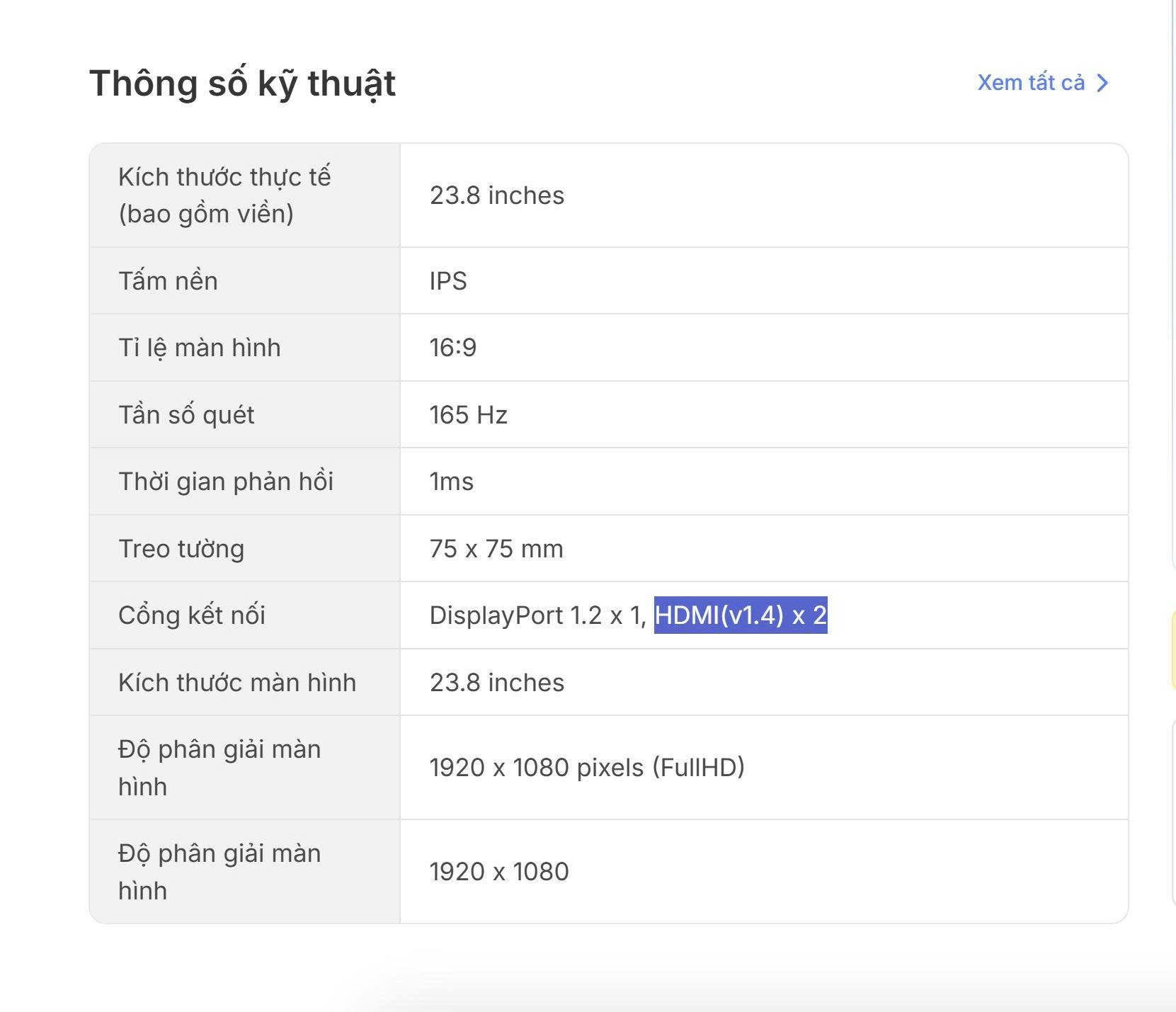This screenshot has width=1176, height=1012.
Task: Select the "Treo tường" row label
Action: (x=181, y=549)
